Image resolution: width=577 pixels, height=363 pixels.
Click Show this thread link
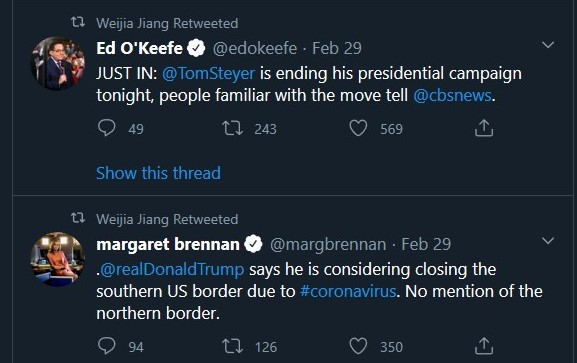tap(158, 173)
